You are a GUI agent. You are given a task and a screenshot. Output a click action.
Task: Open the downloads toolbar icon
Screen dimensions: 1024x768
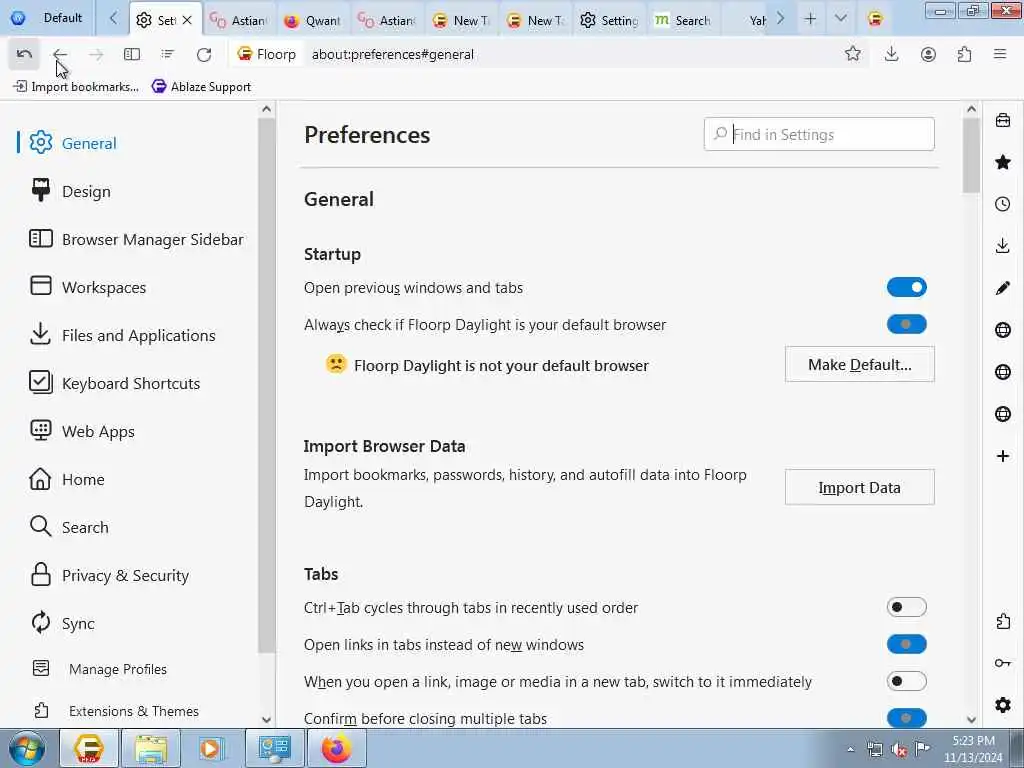pos(891,54)
